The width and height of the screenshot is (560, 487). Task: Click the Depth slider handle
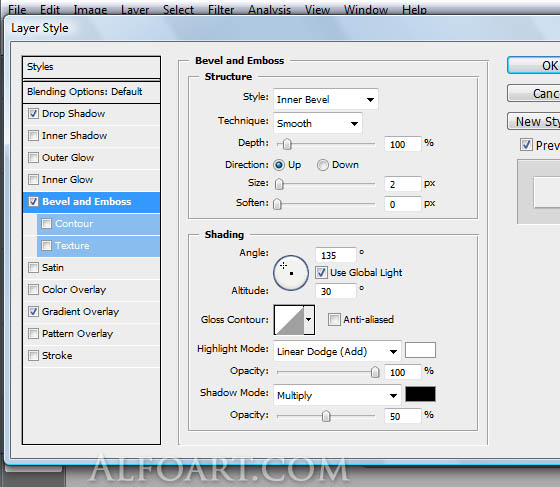(287, 144)
